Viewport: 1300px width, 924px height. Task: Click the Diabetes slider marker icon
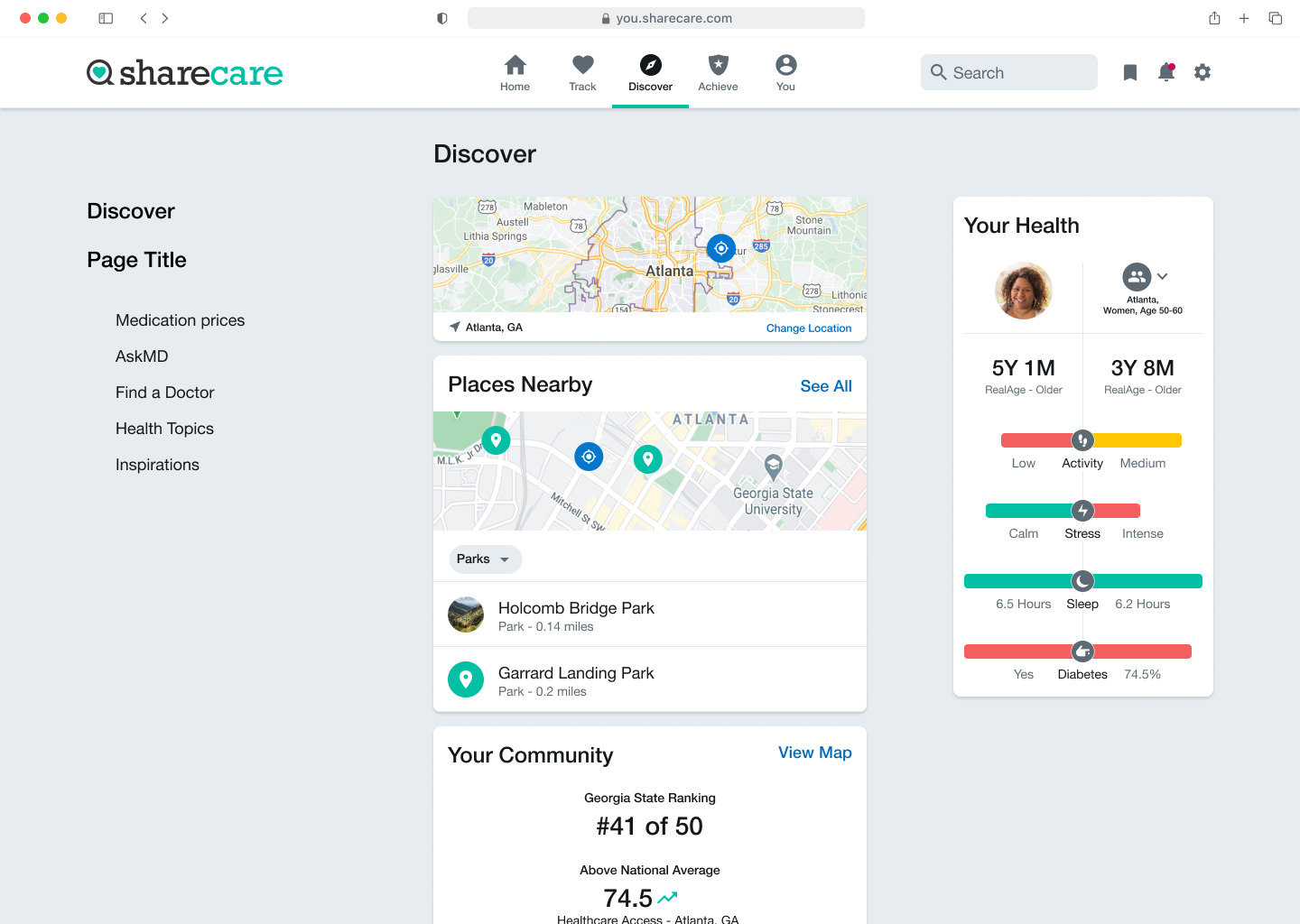coord(1082,651)
